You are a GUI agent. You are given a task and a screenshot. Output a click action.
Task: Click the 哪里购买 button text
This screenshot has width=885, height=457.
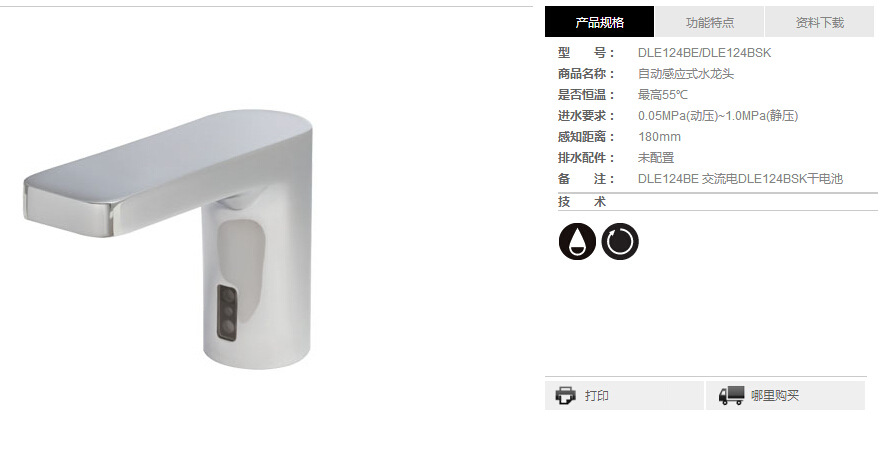pos(775,396)
